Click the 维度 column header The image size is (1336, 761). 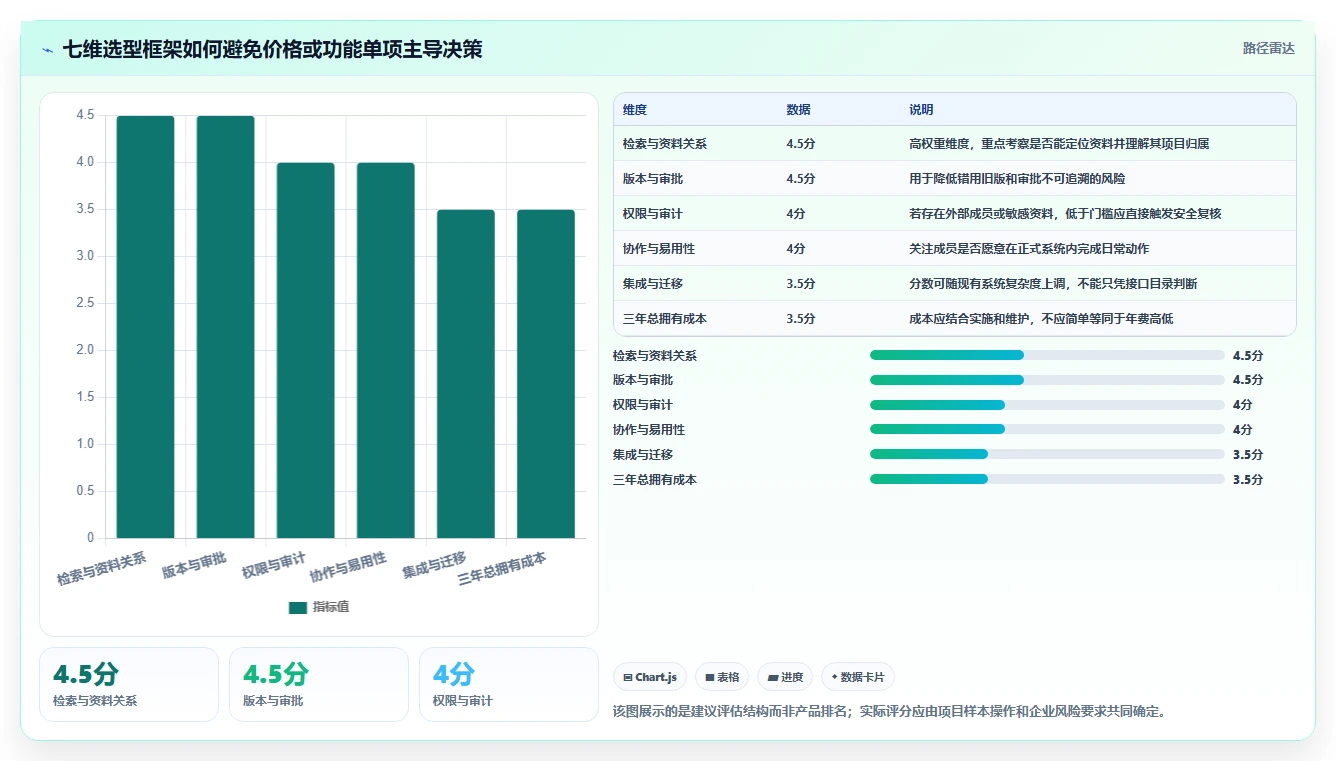pos(635,110)
